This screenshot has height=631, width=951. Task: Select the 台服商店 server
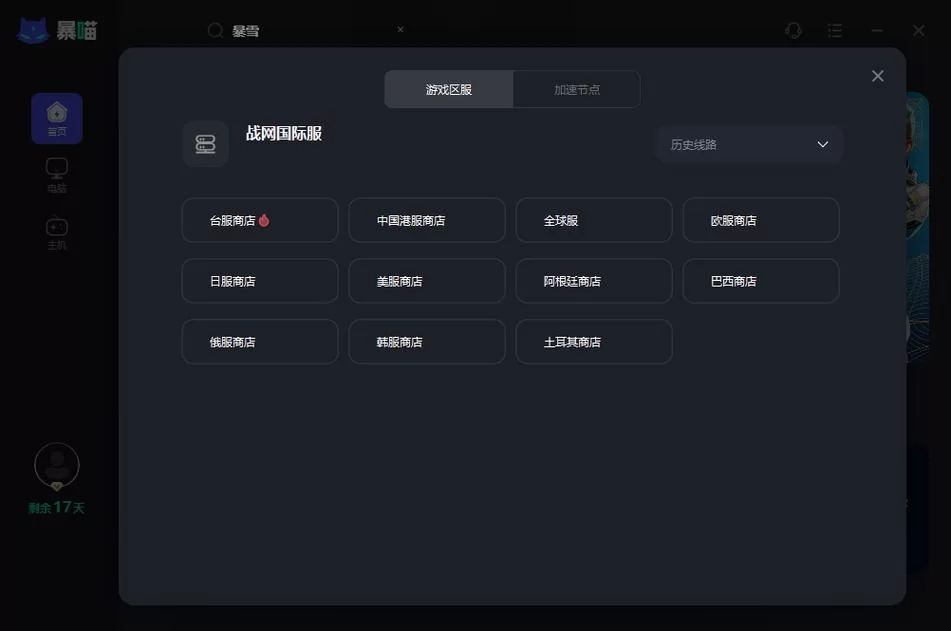(x=260, y=220)
